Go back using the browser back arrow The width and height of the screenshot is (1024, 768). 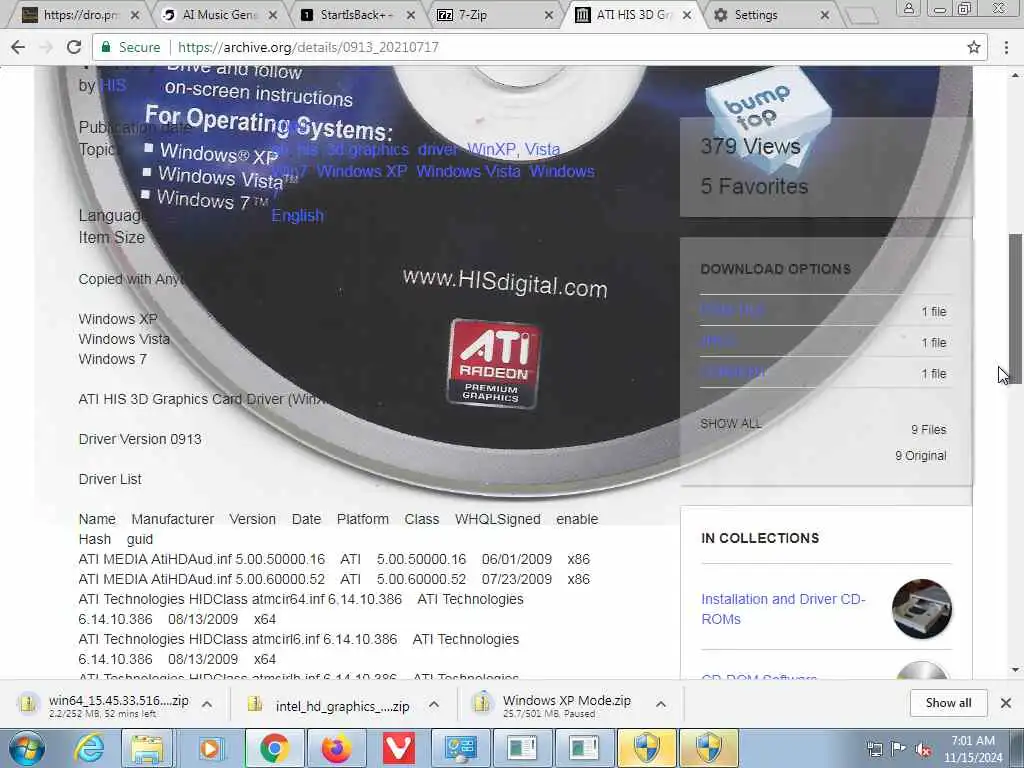[x=18, y=47]
